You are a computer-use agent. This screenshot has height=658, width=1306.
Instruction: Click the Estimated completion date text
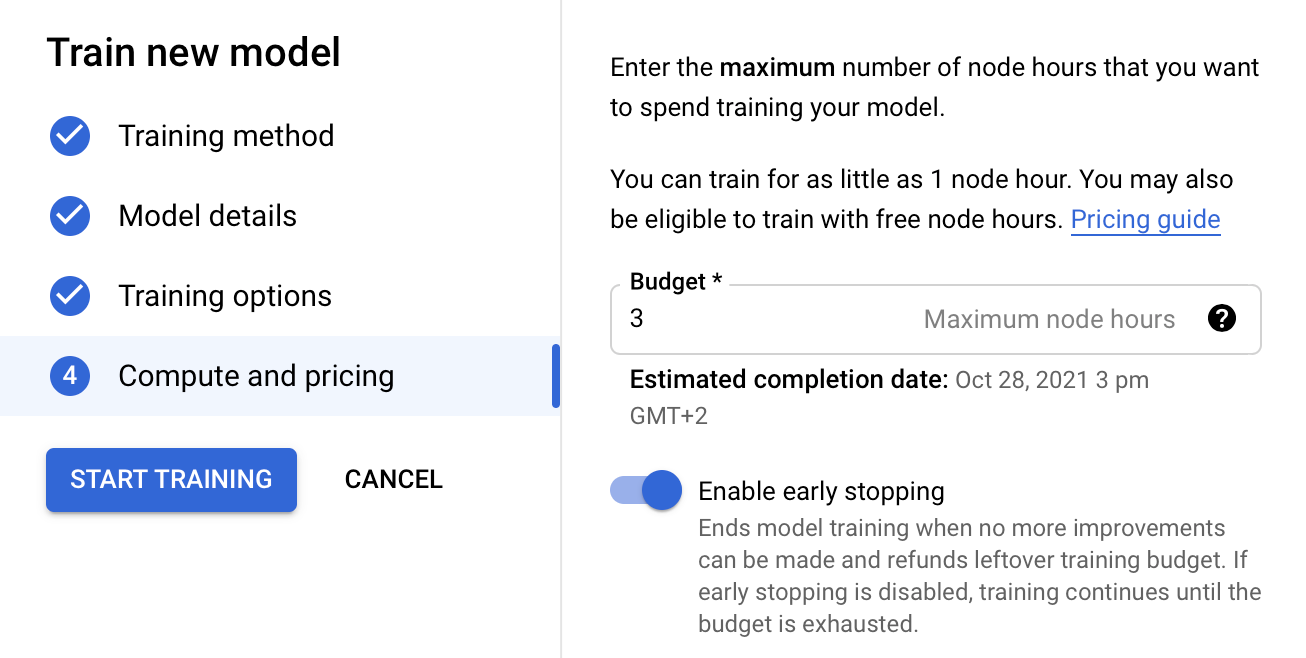coord(889,380)
